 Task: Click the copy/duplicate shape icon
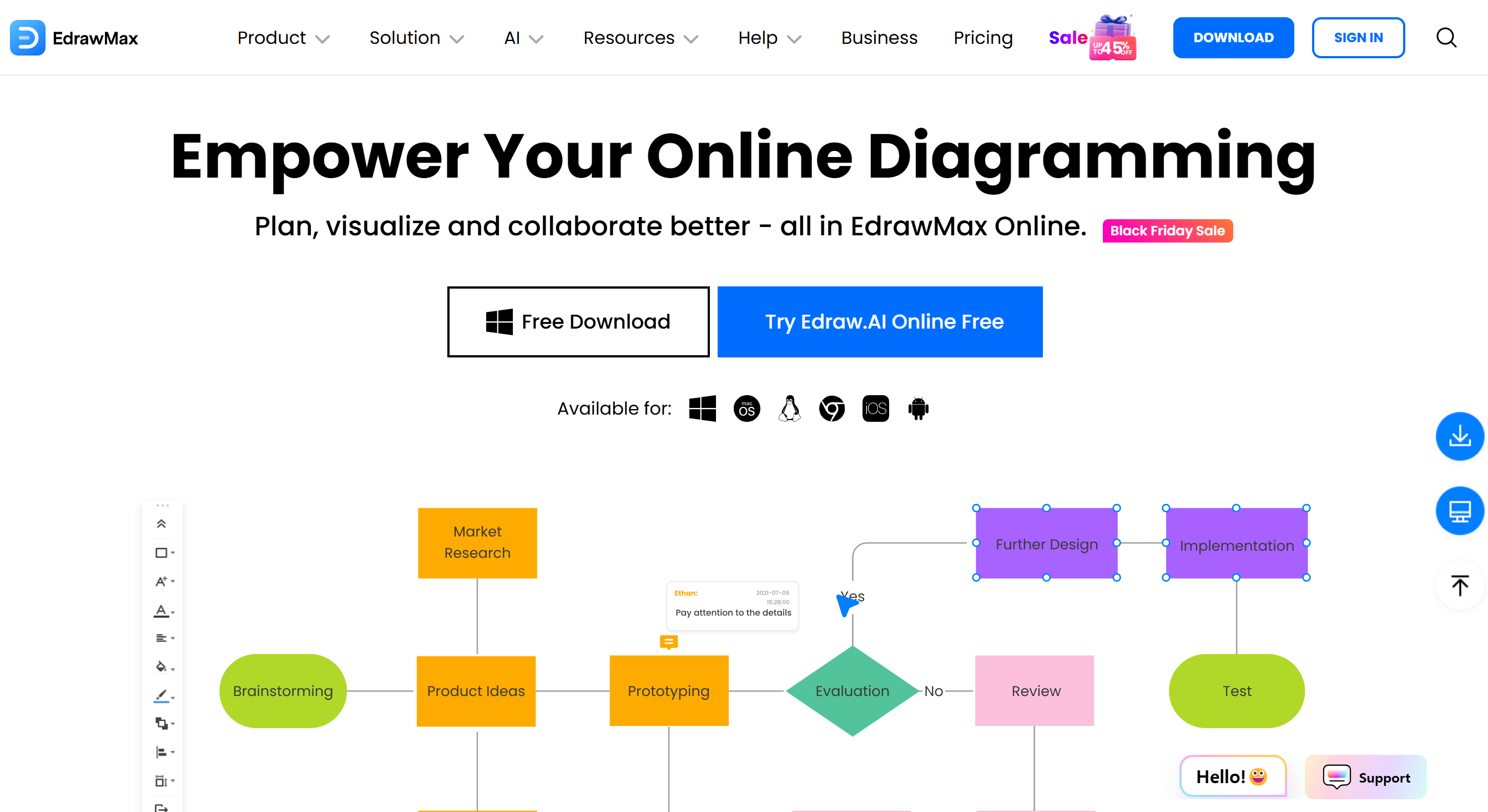[161, 721]
